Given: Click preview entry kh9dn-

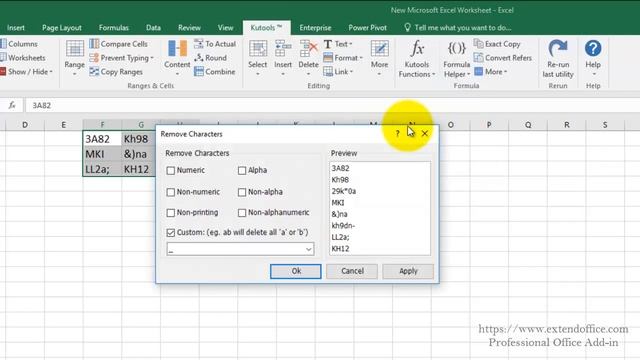Looking at the screenshot, I should point(343,226).
